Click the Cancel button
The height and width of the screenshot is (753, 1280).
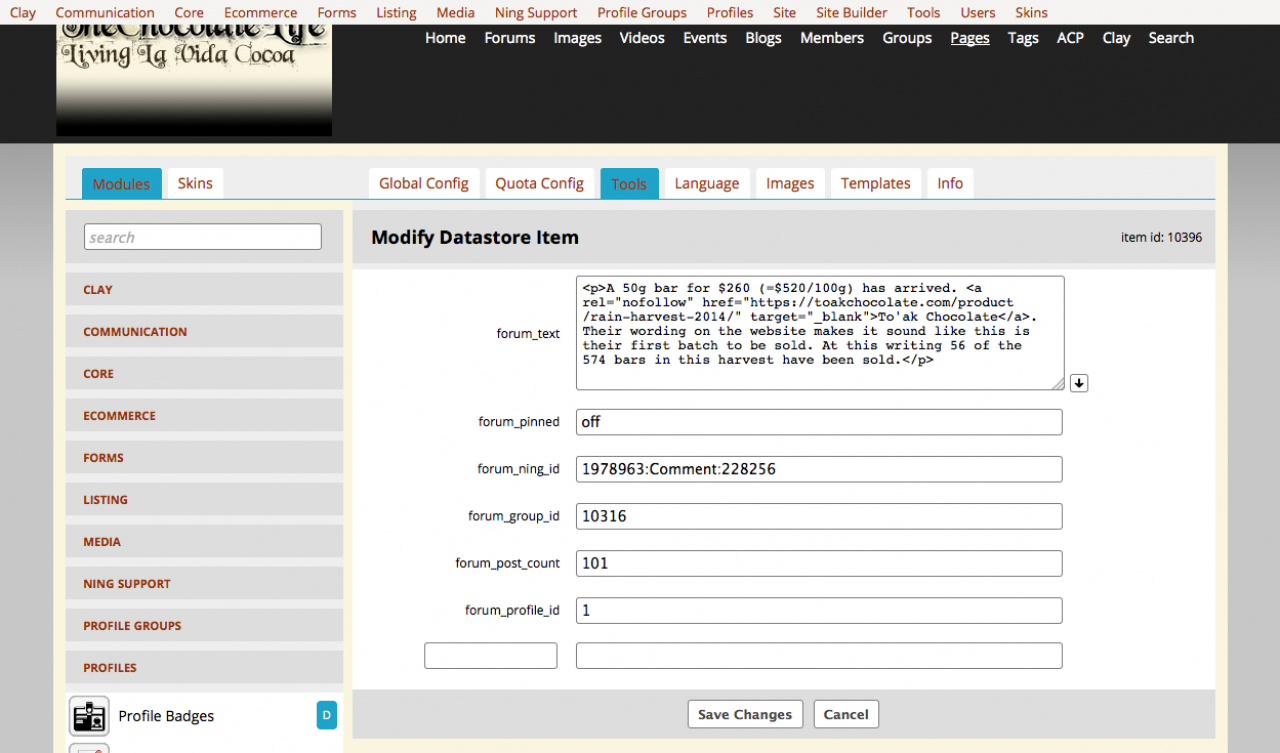point(846,714)
